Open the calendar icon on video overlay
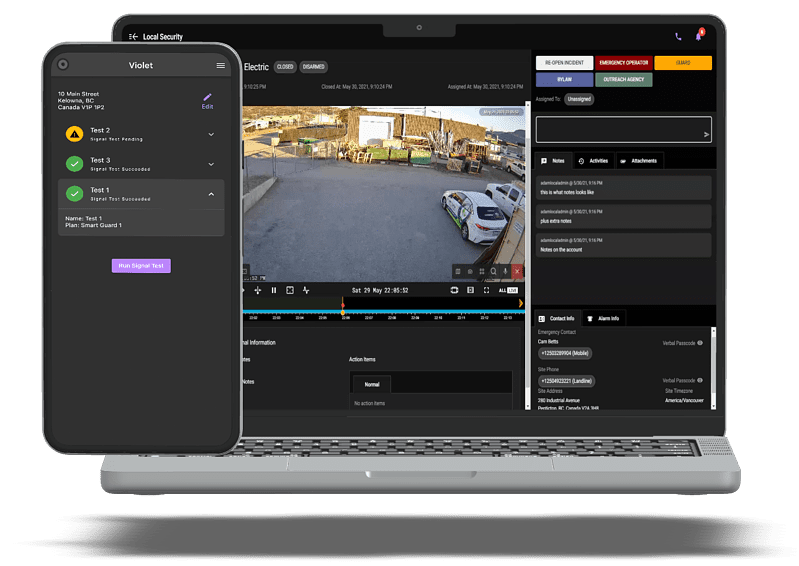 tap(458, 272)
